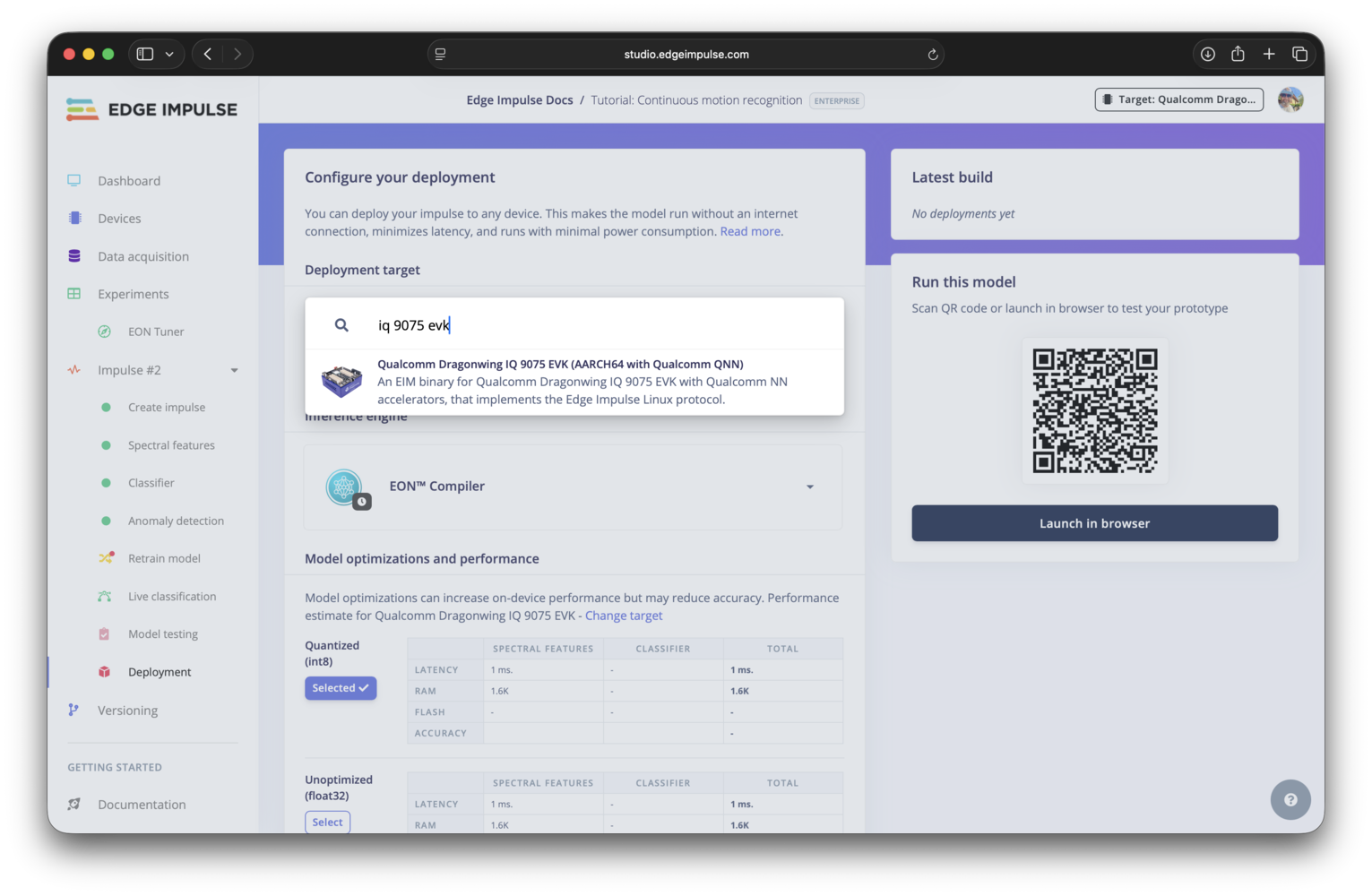1372x896 pixels.
Task: Click the Safari share icon
Action: point(1238,54)
